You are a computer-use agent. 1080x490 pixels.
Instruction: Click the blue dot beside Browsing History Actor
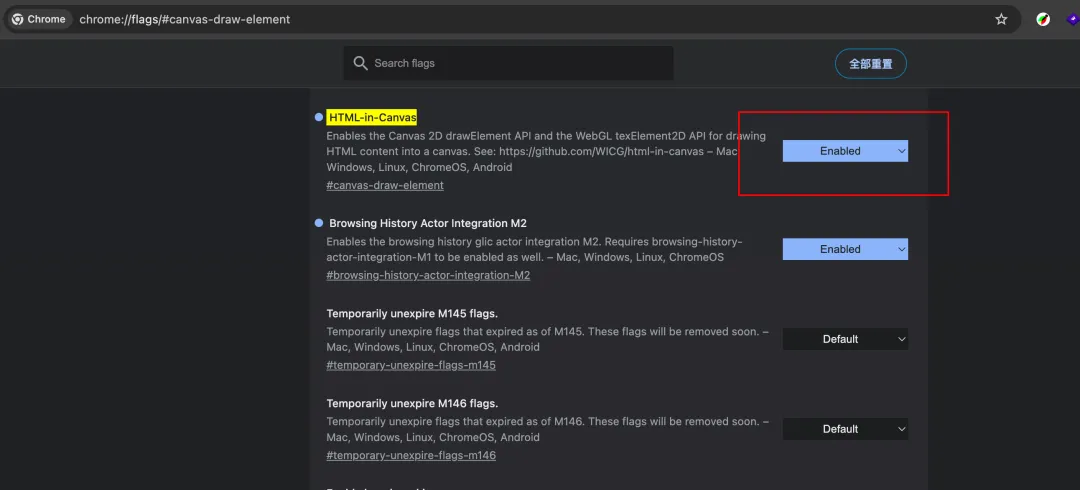point(319,223)
